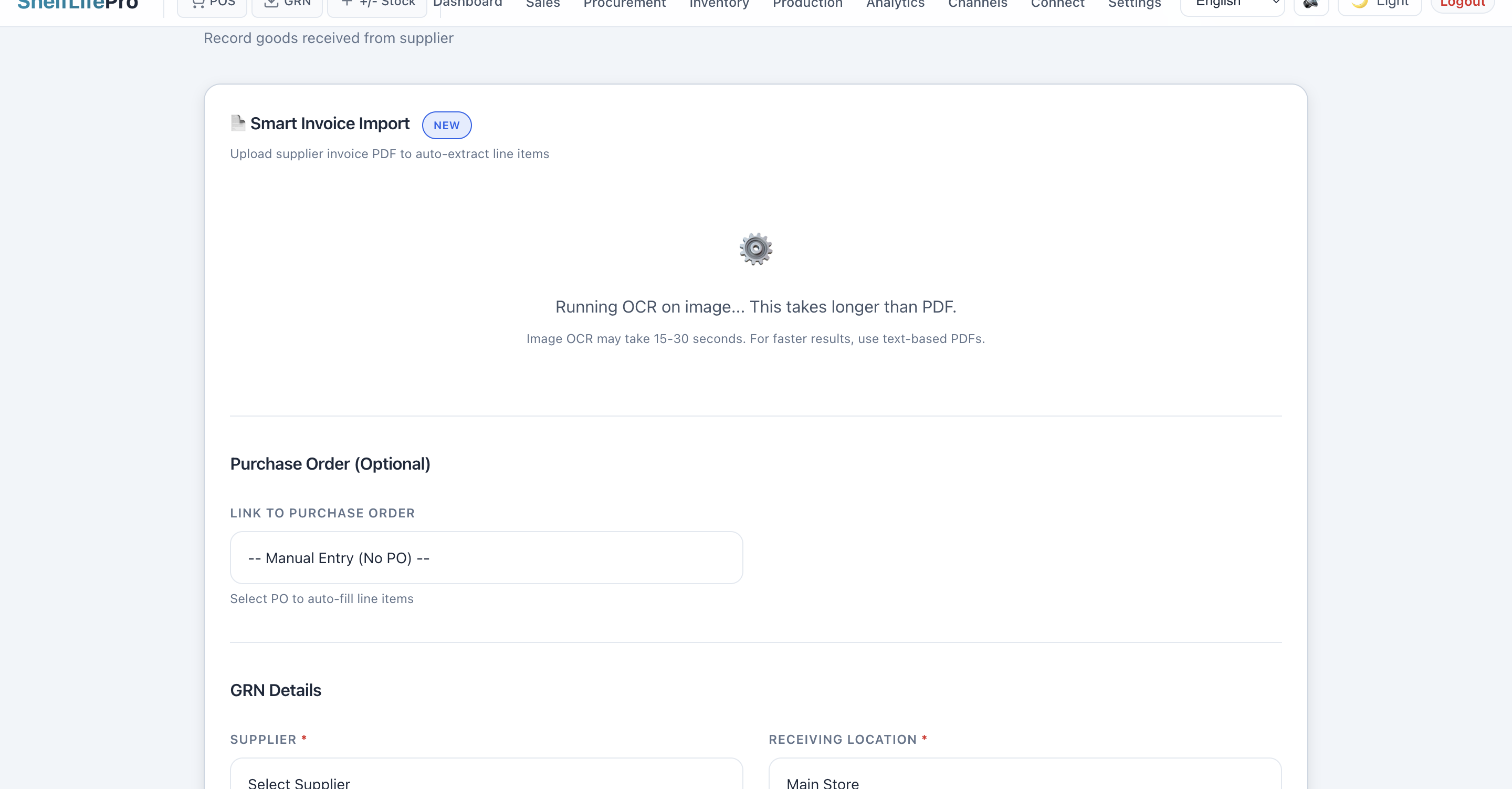Click the document icon next to Smart Invoice Import
Image resolution: width=1512 pixels, height=789 pixels.
coord(237,123)
